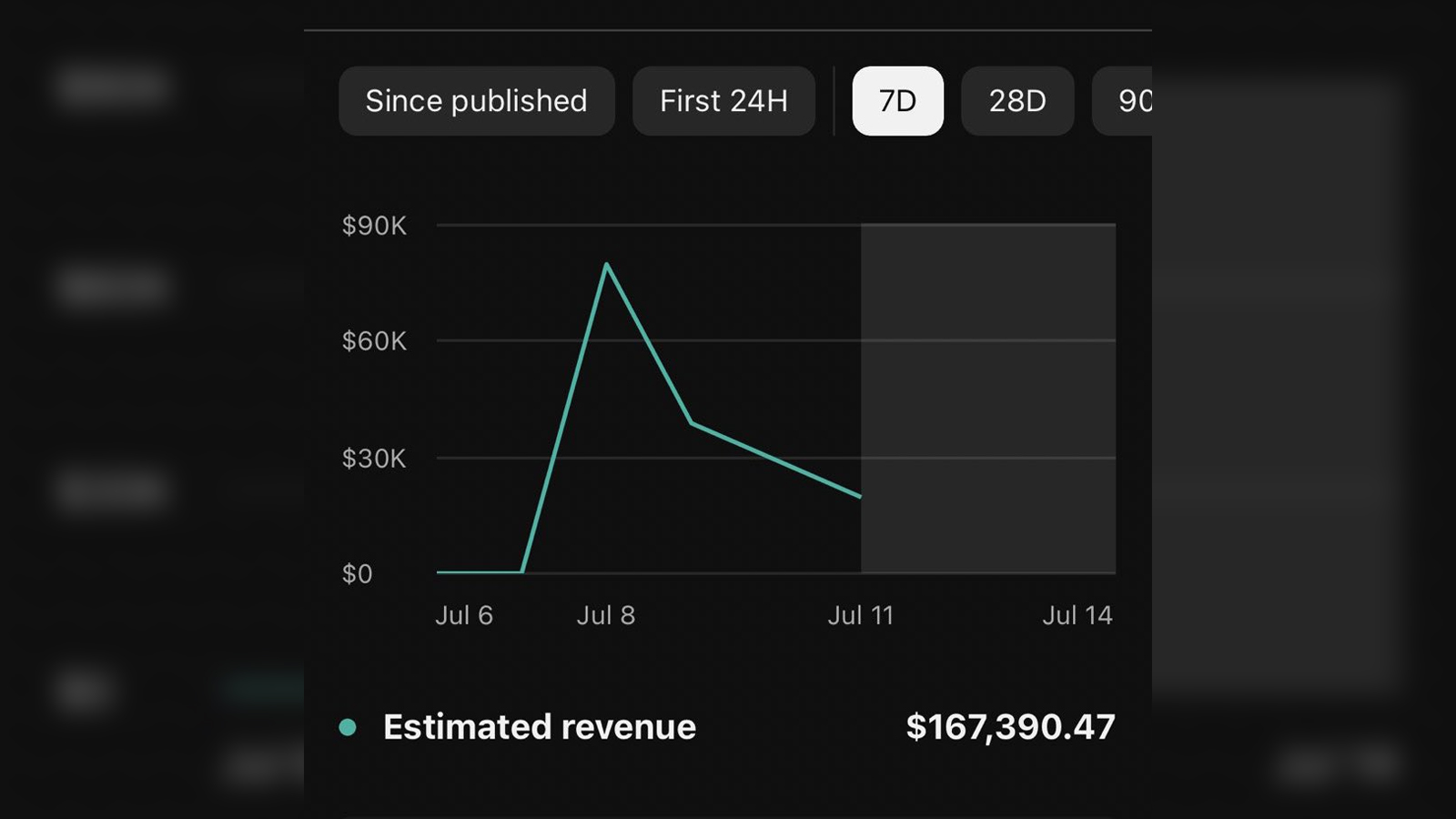Screen dimensions: 1456x819
Task: Toggle visibility of the Estimated revenue series
Action: 348,726
